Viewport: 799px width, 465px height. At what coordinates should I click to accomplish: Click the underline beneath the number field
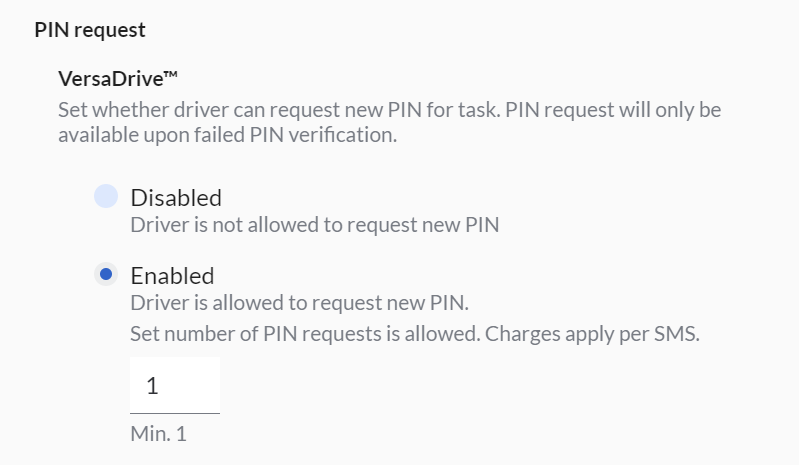tap(175, 412)
